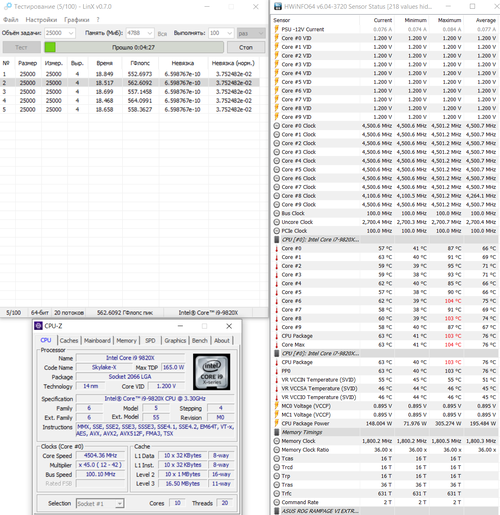500x515 pixels.
Task: Click the clock icon beside PCIe Clock
Action: click(276, 231)
